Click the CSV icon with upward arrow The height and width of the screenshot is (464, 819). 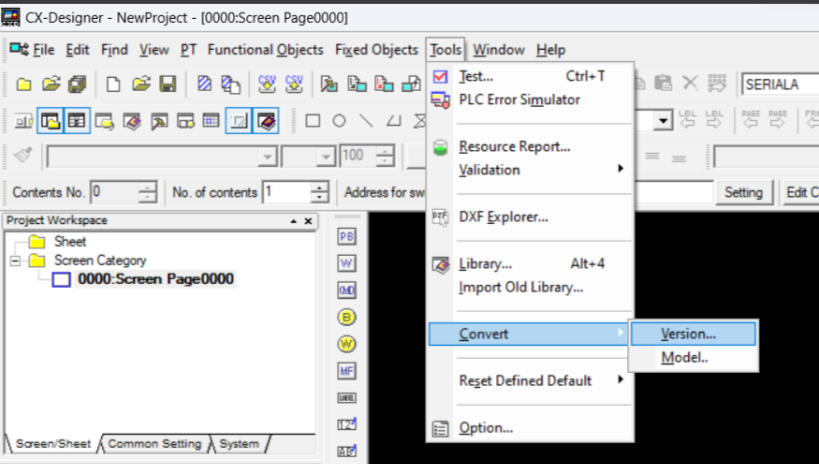tap(294, 84)
